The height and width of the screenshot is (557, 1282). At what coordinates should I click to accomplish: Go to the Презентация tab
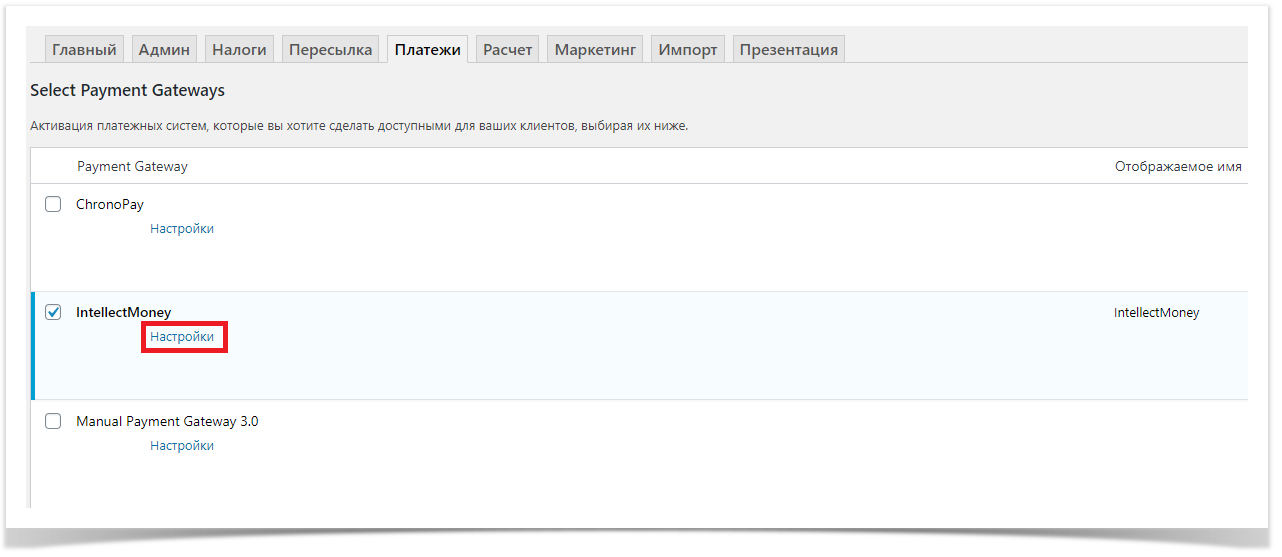[x=788, y=50]
